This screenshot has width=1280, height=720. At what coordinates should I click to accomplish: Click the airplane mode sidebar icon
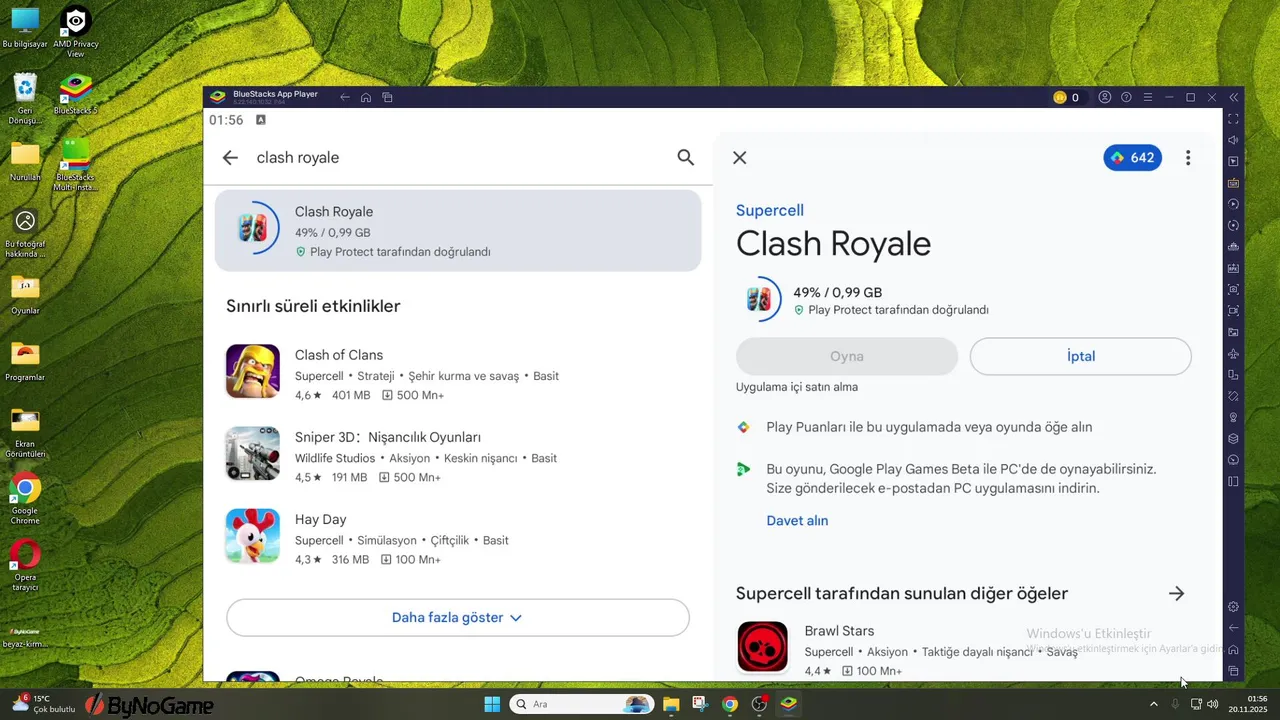point(1233,354)
